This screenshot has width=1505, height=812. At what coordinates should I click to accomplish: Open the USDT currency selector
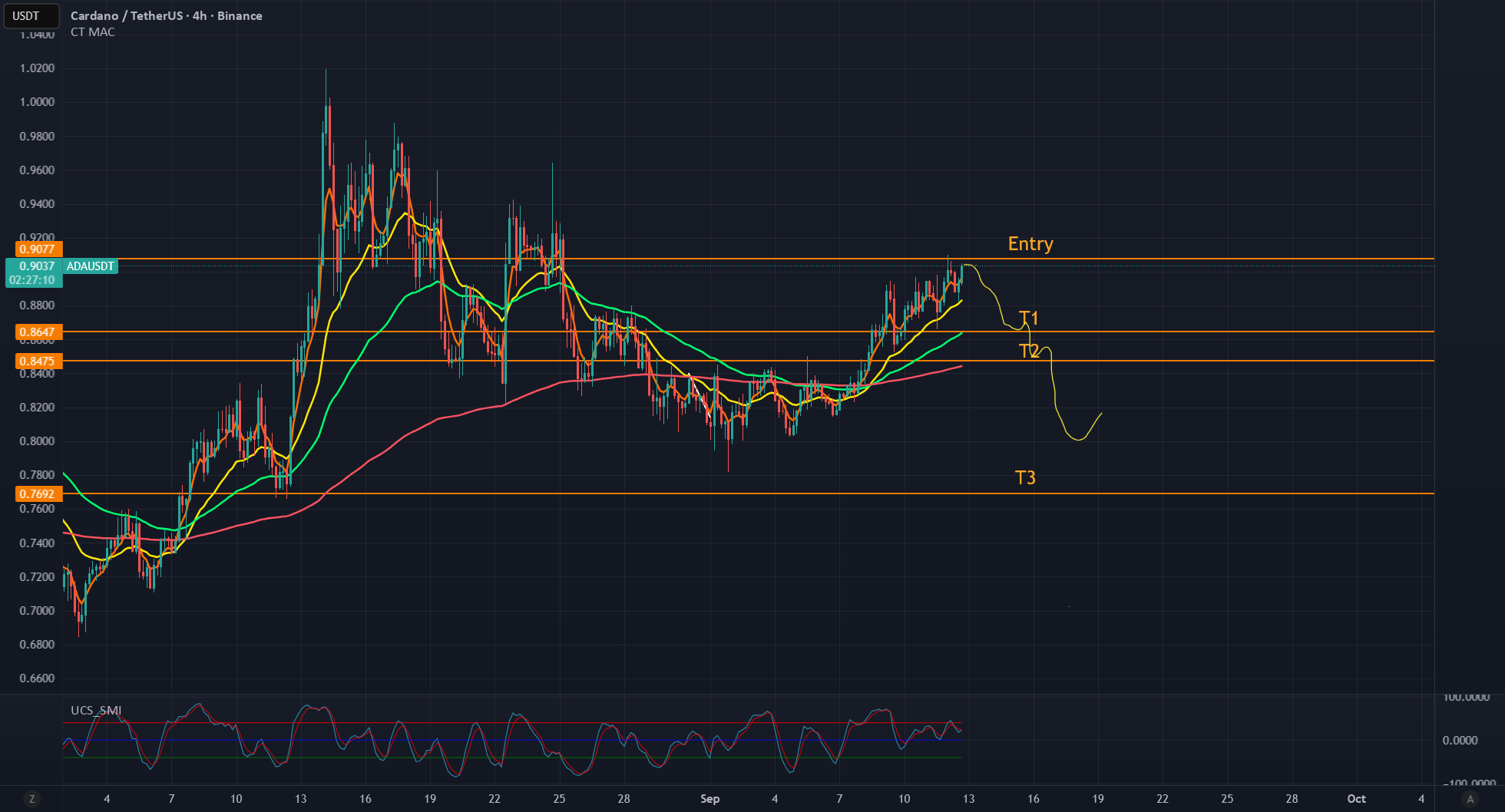pyautogui.click(x=31, y=15)
